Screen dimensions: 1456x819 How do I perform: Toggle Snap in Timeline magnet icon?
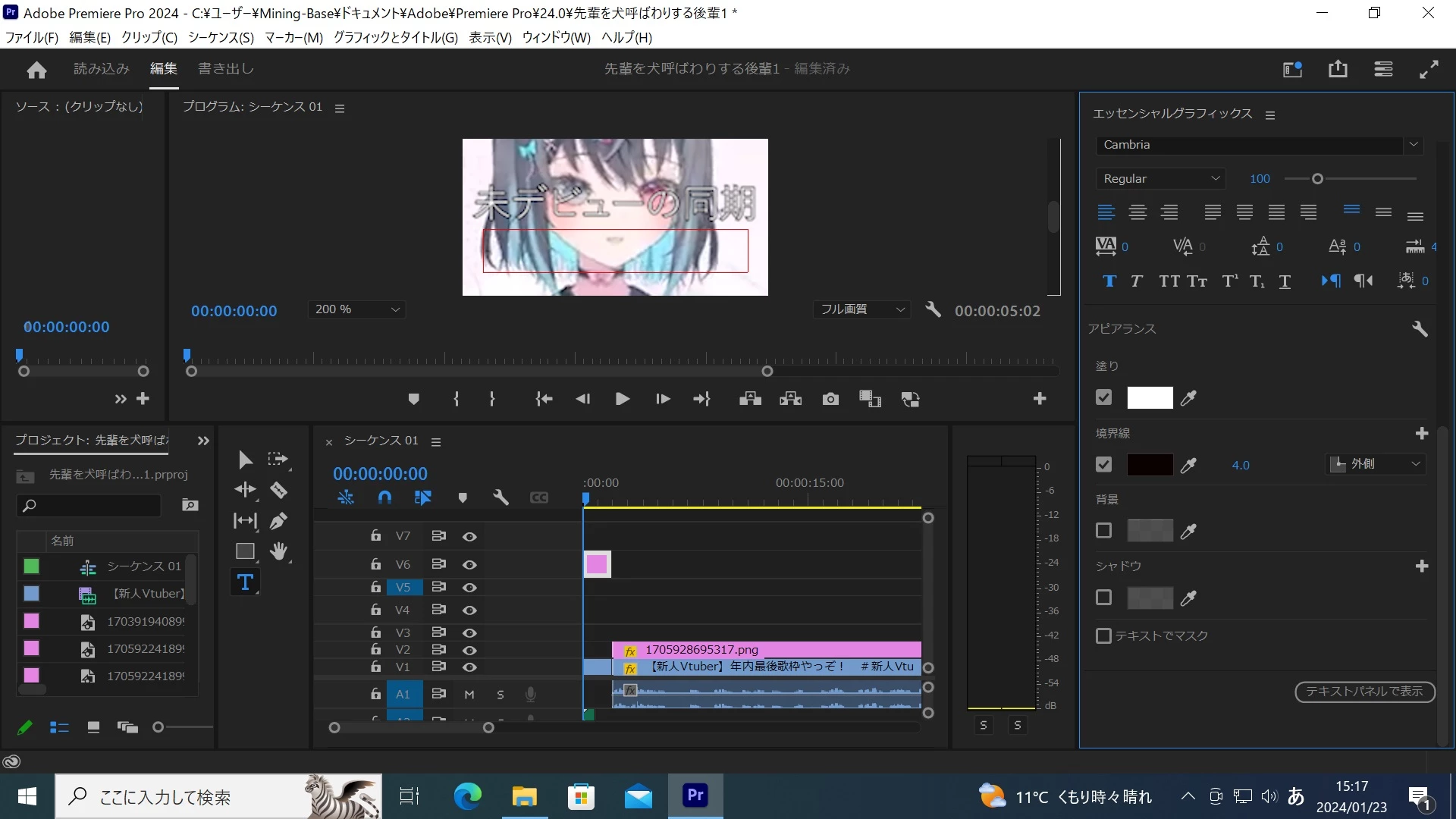384,497
